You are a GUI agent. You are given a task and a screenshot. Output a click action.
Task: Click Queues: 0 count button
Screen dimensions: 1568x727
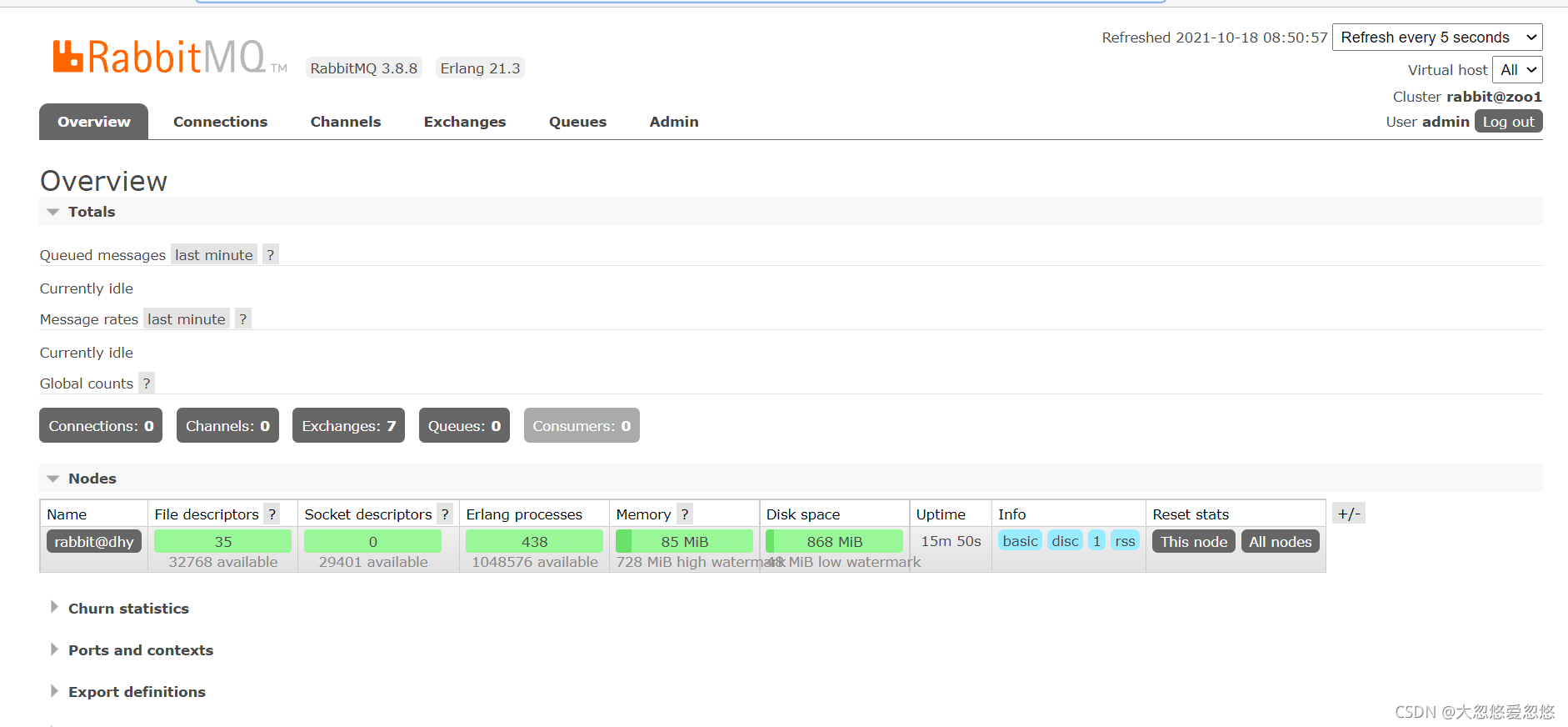coord(464,425)
